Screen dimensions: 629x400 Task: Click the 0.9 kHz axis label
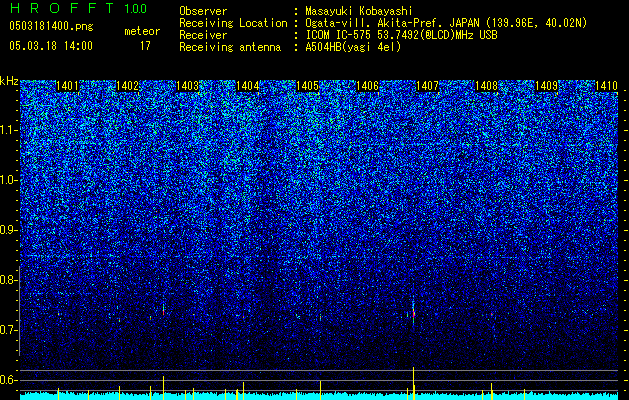point(9,230)
